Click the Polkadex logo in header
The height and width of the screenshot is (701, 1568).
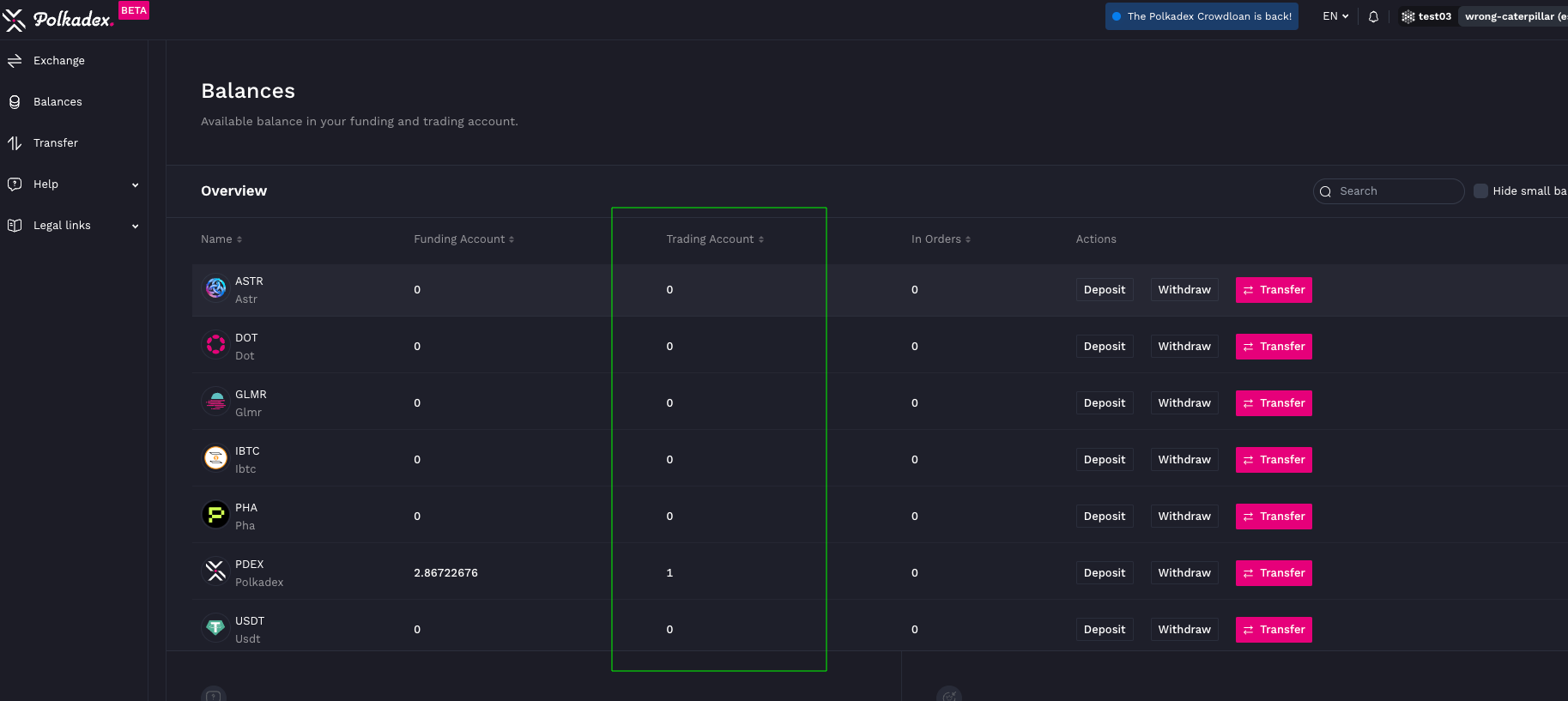pyautogui.click(x=60, y=19)
